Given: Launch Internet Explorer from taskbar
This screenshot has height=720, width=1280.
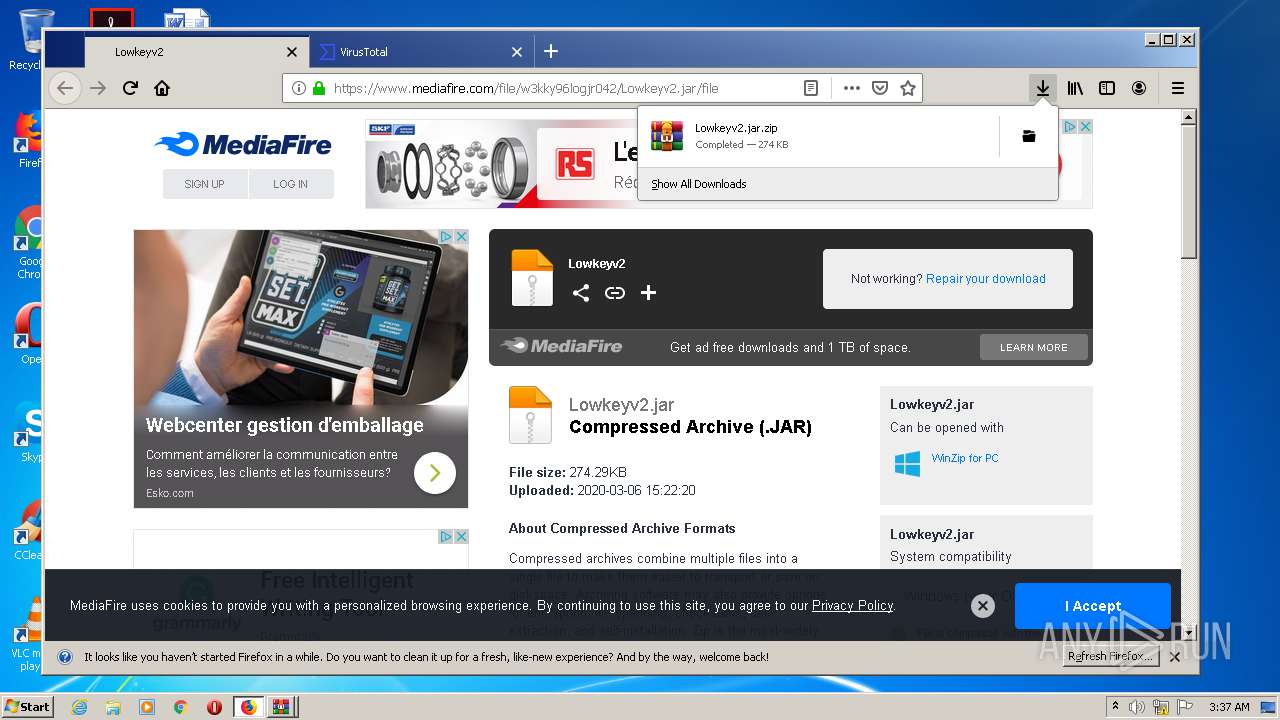Looking at the screenshot, I should (x=79, y=707).
